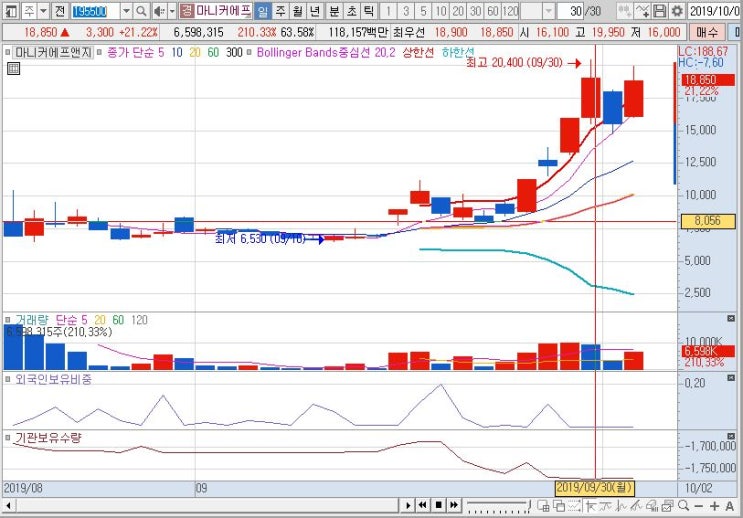This screenshot has width=743, height=518.
Task: Choose the 30 interval button
Action: coord(476,11)
